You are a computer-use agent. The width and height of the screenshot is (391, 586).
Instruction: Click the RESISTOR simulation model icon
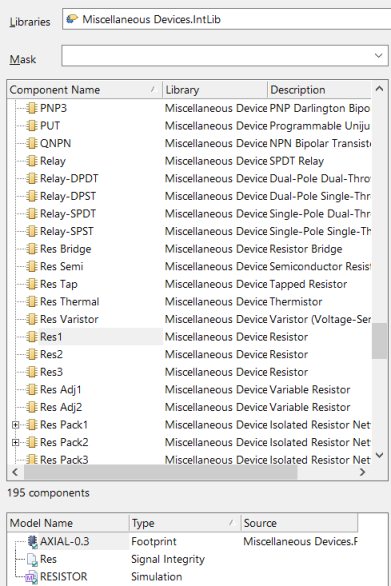pos(31,577)
